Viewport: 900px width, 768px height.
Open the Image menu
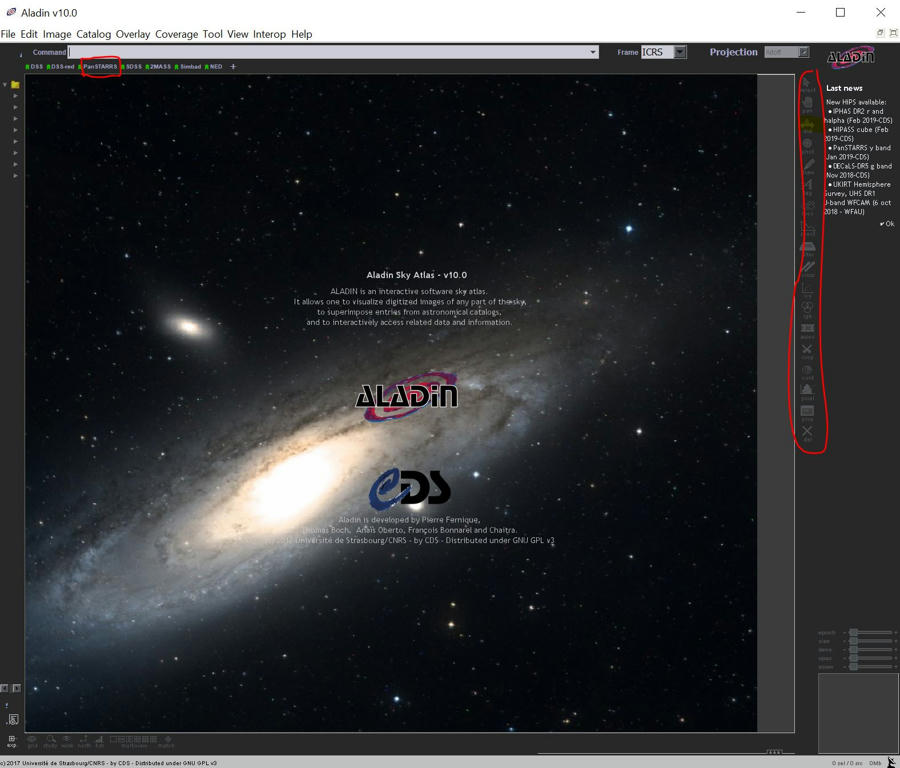pyautogui.click(x=57, y=34)
